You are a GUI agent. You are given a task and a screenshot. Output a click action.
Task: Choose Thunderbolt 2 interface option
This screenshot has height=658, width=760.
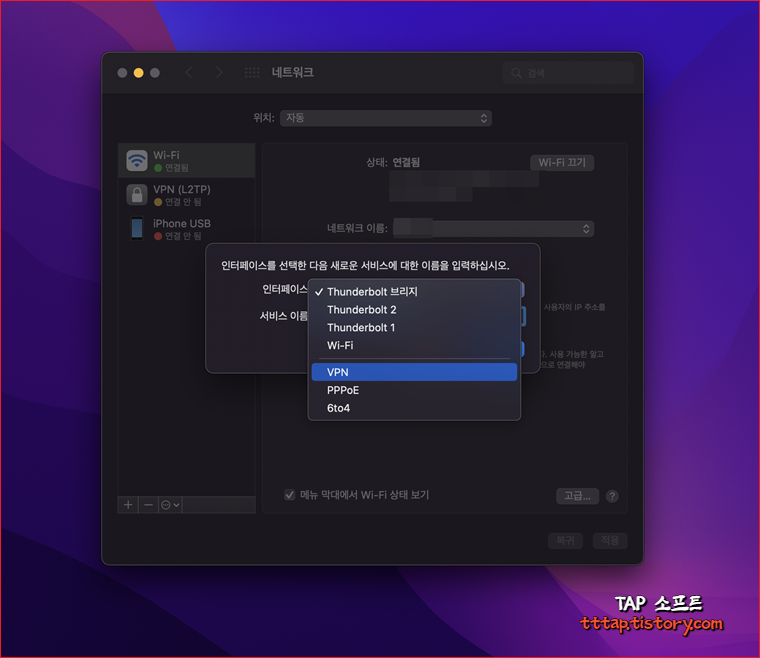coord(414,310)
